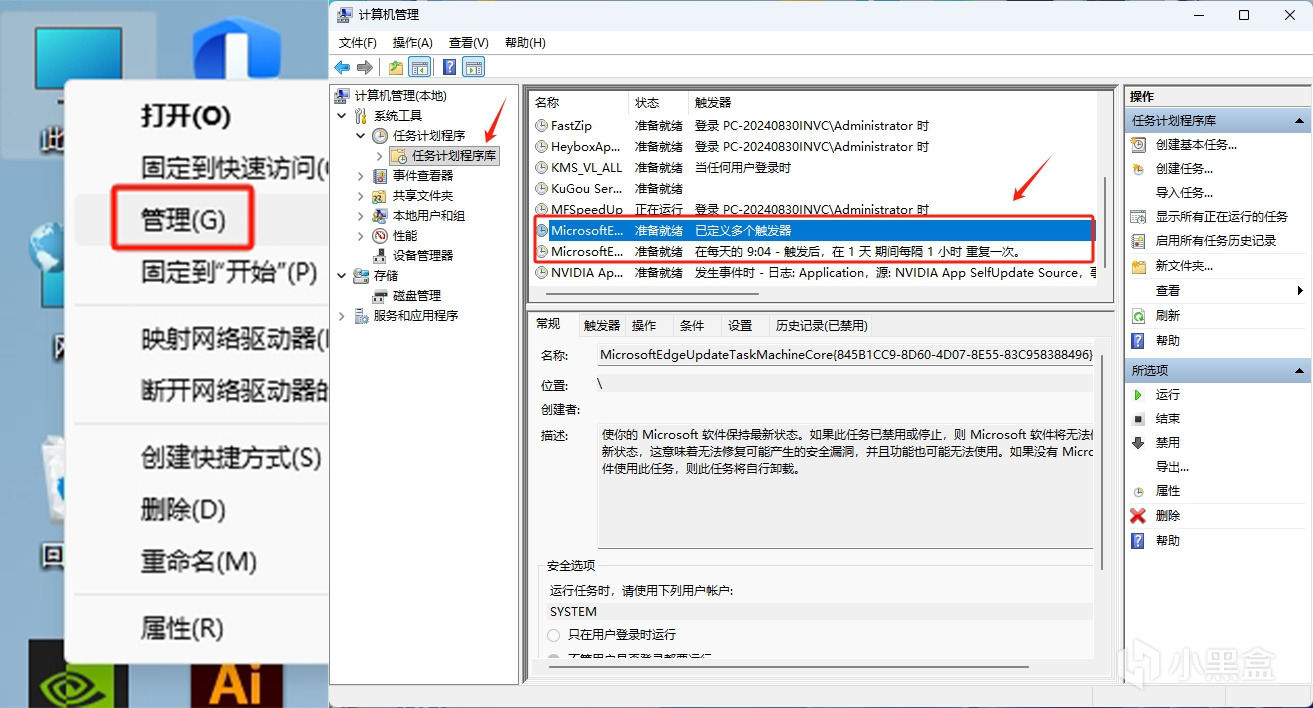This screenshot has width=1313, height=708.
Task: Choose 属性(R) in the context menu
Action: pyautogui.click(x=181, y=628)
